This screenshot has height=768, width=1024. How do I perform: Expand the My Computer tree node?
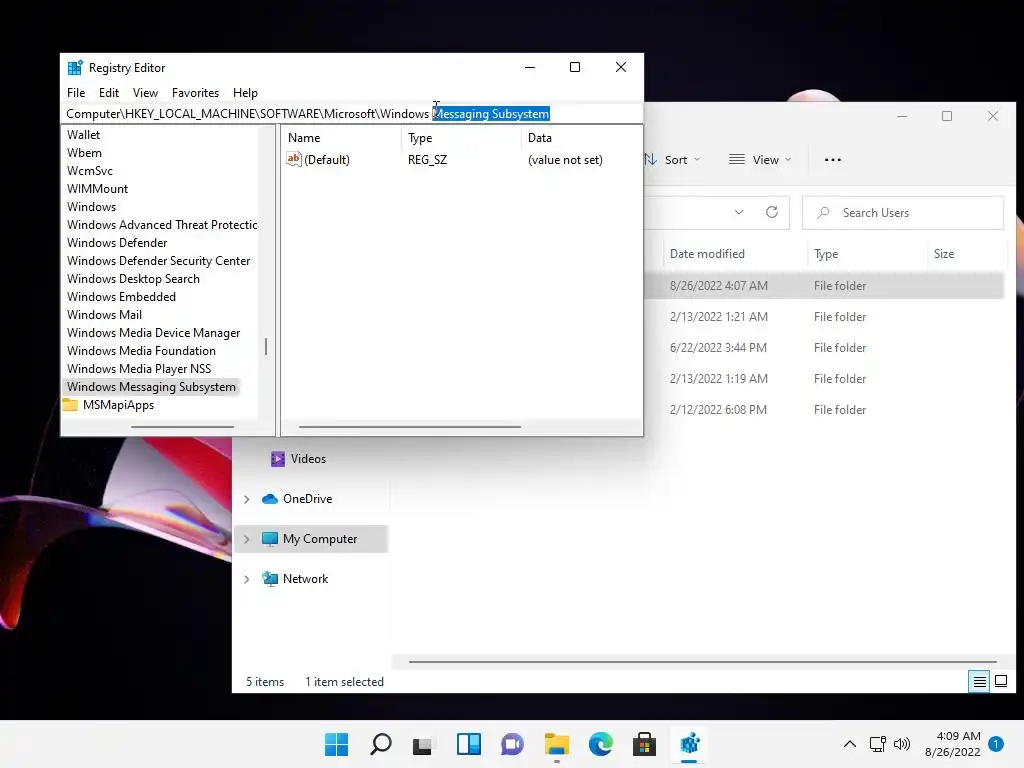tap(246, 539)
